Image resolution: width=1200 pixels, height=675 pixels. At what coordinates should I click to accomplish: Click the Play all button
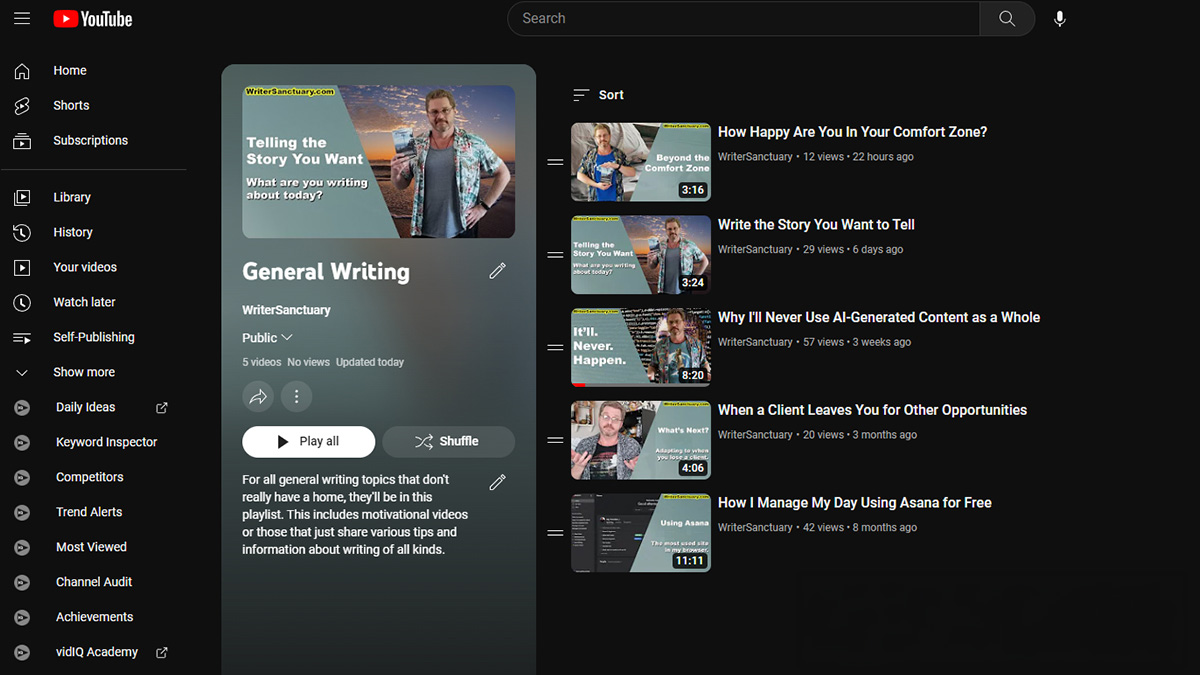308,442
